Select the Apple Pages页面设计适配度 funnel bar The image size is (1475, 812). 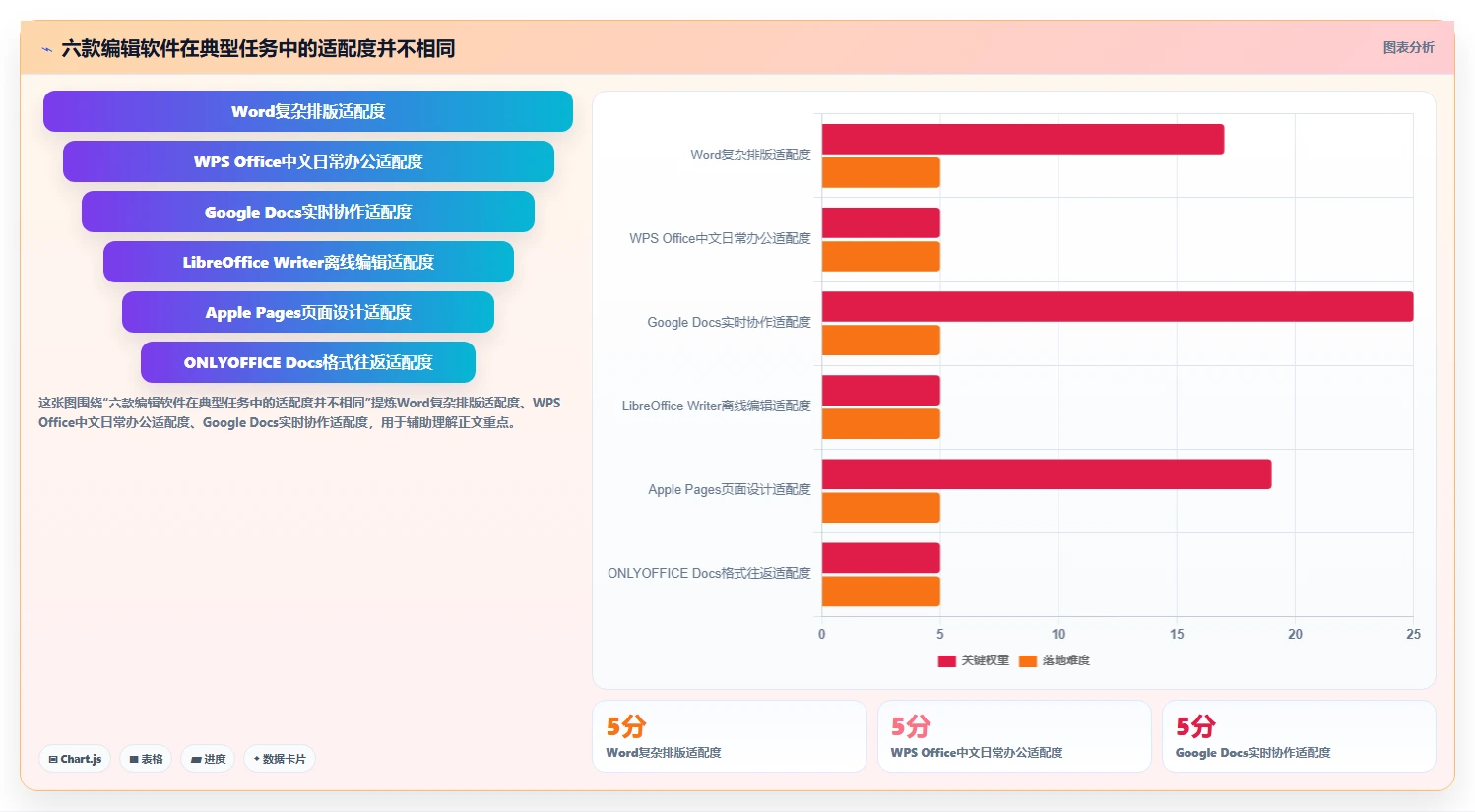pos(308,312)
